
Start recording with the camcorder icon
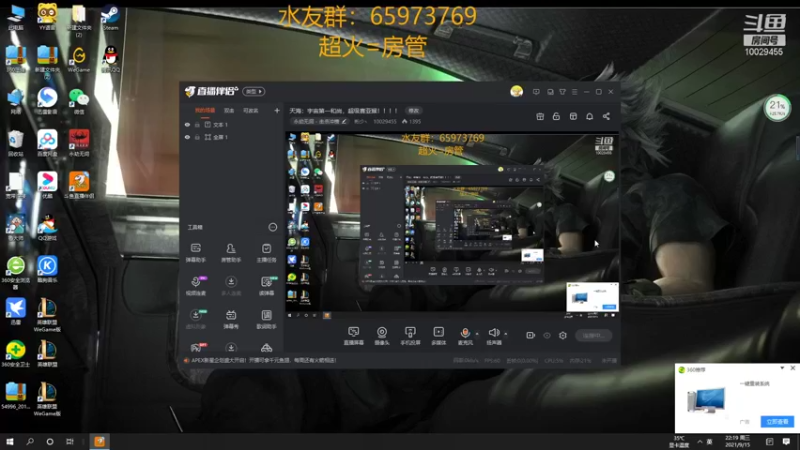pyautogui.click(x=531, y=335)
